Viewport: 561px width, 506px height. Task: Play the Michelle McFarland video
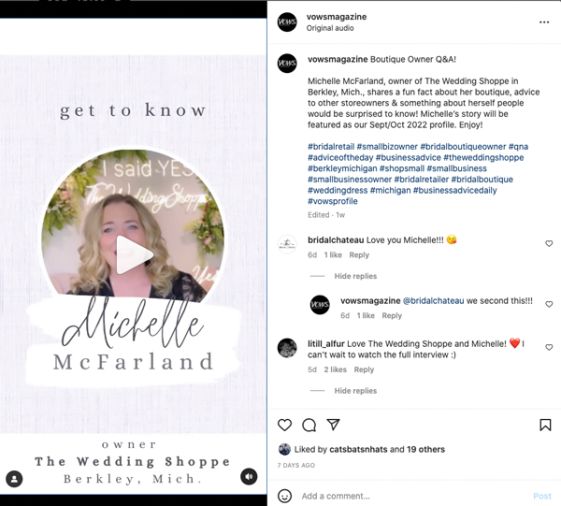click(135, 255)
